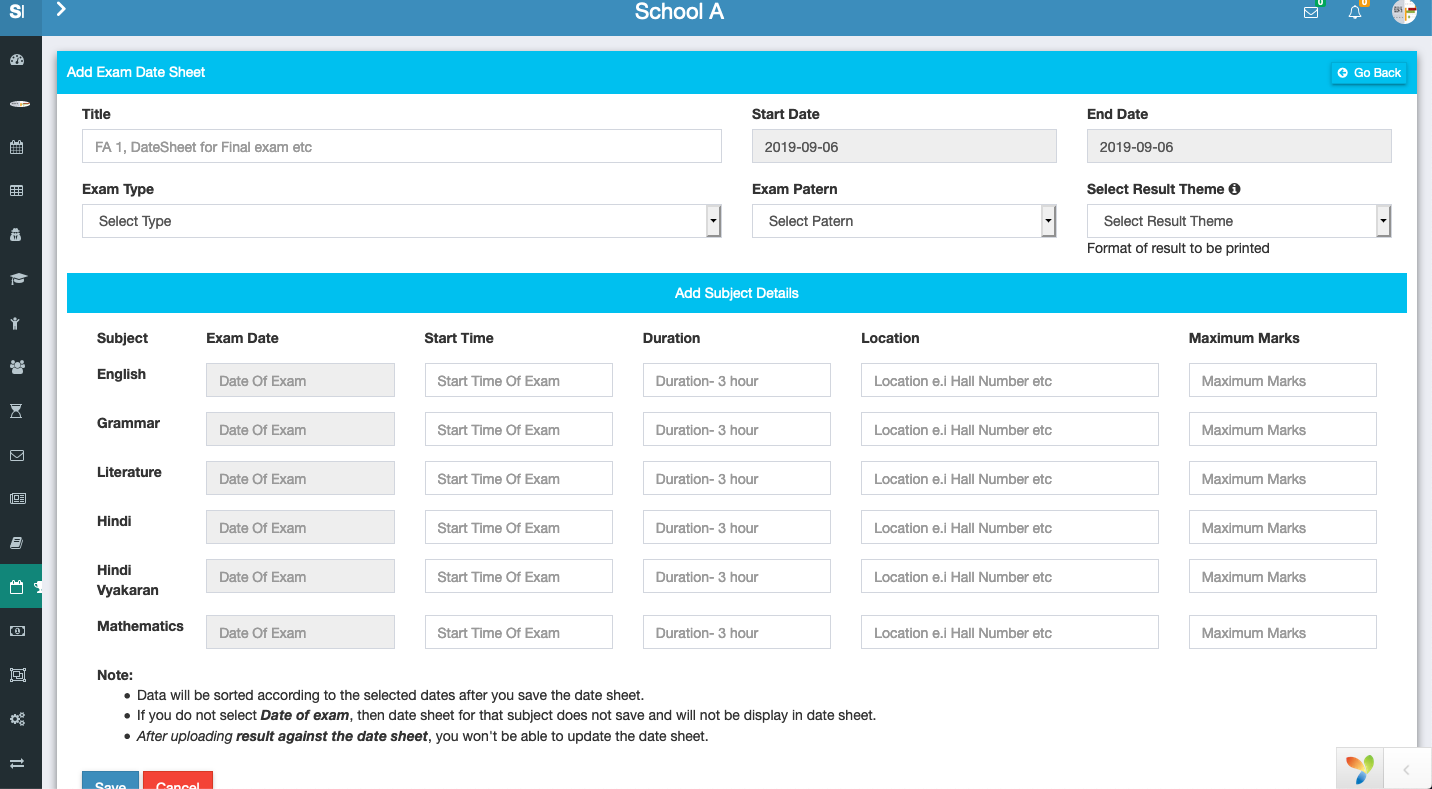Click the Title input field

(x=401, y=147)
